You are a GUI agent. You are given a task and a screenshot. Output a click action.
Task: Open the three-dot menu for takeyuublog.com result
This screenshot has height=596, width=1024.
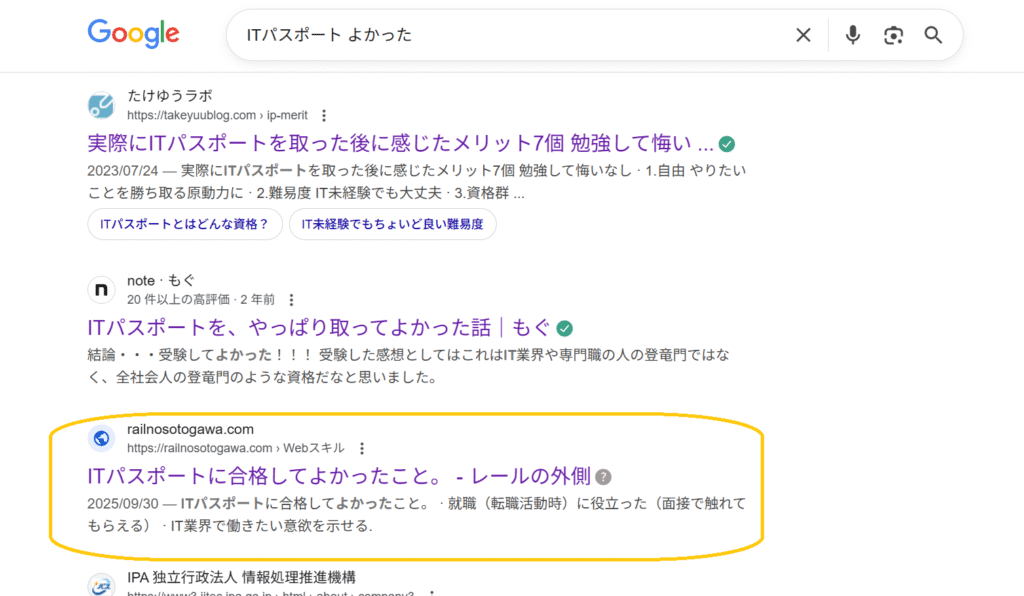(323, 116)
